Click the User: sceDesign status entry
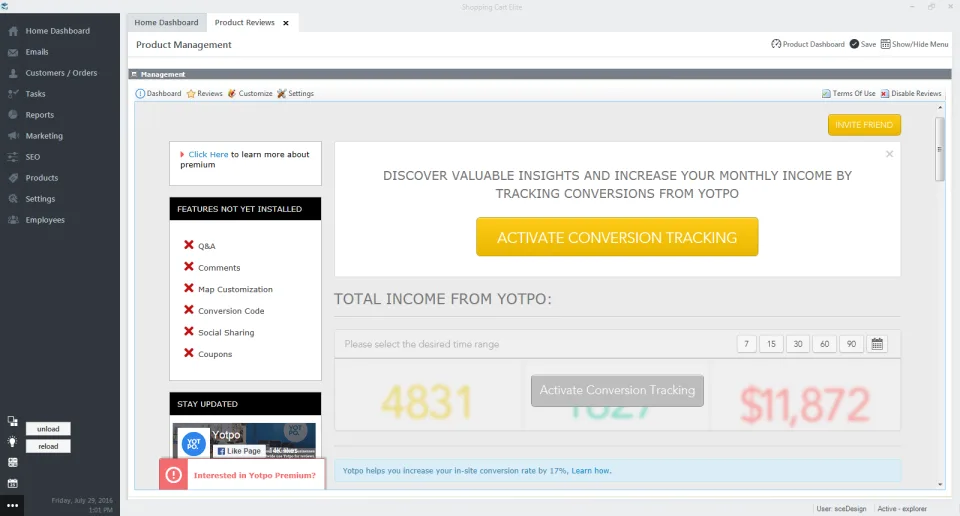960x516 pixels. [x=841, y=509]
